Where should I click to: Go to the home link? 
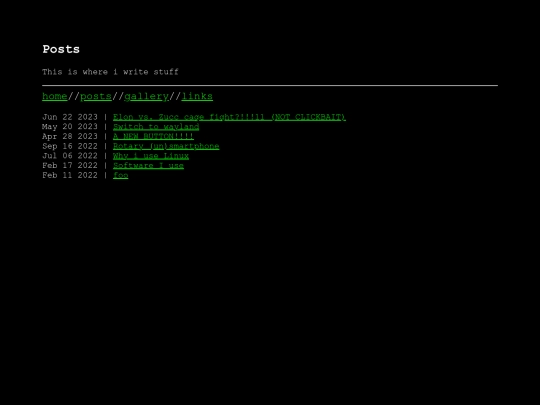(x=54, y=96)
